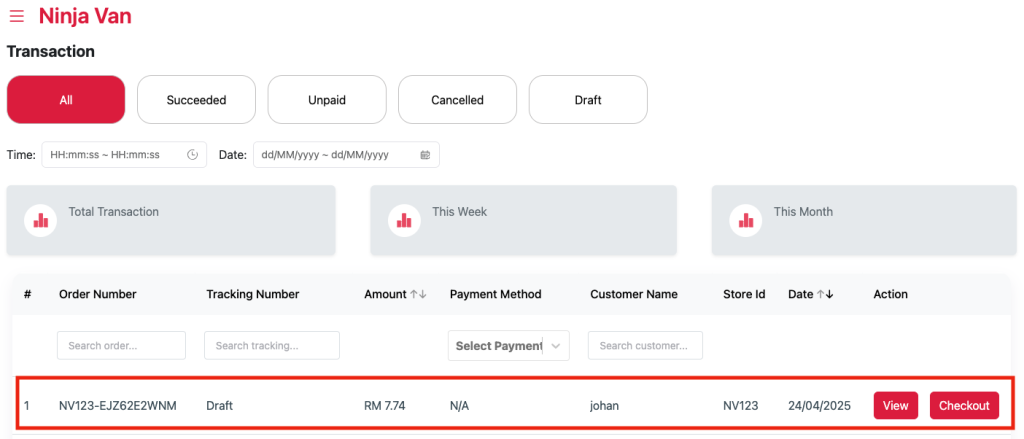Screen dimensions: 1024x439
Task: Click order number NV123-EJZ62E2WNM
Action: click(x=118, y=406)
